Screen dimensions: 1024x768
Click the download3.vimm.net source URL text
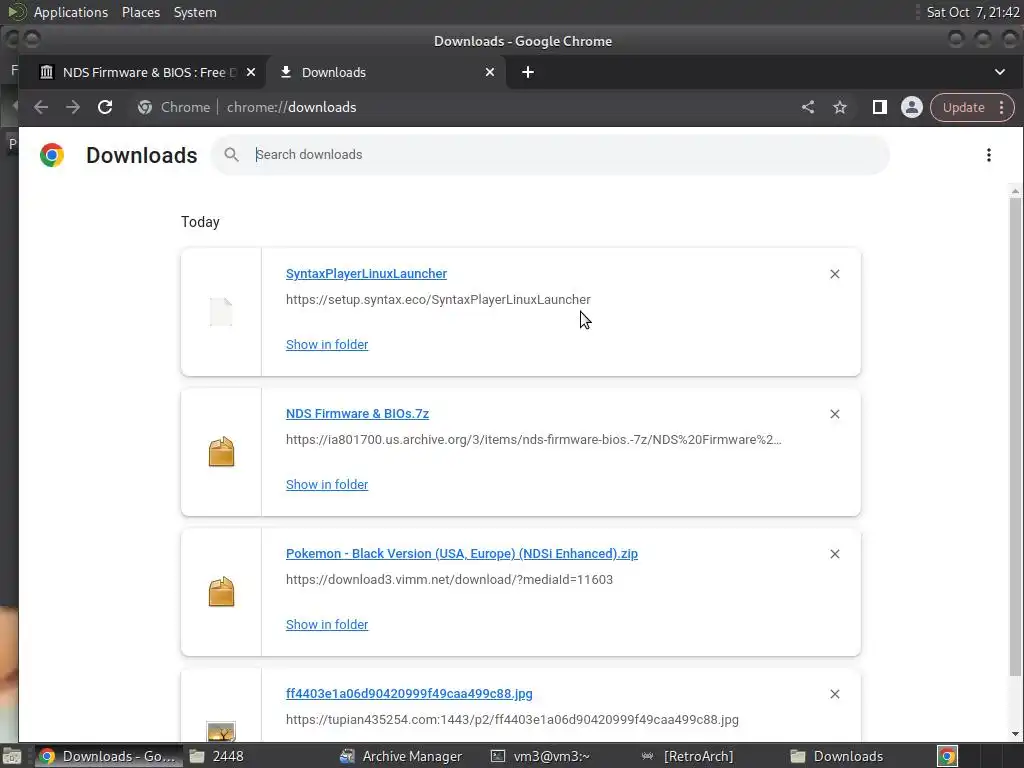pyautogui.click(x=449, y=580)
